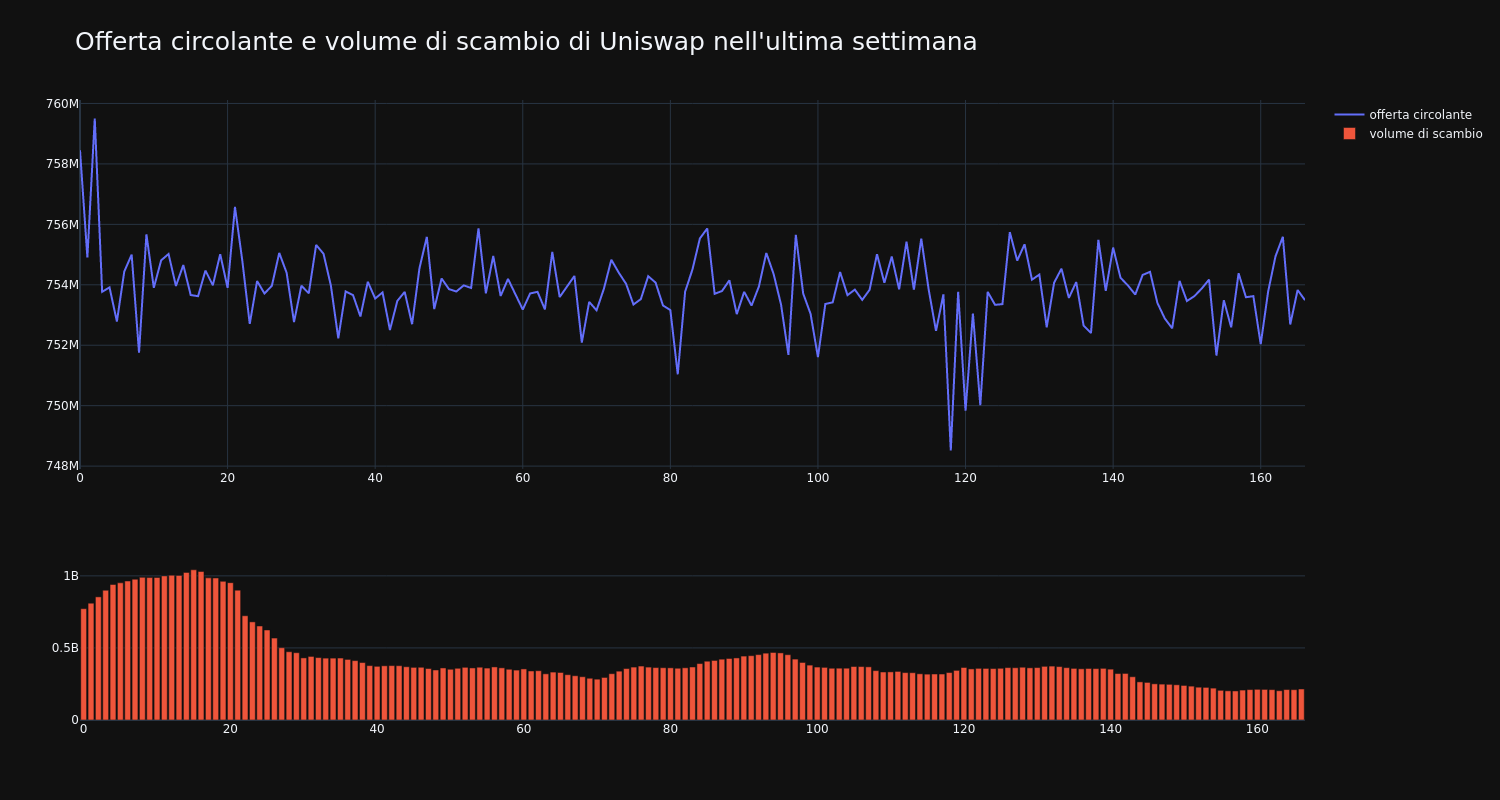1500x800 pixels.
Task: Click x-axis label 100 under line chart
Action: (x=817, y=478)
